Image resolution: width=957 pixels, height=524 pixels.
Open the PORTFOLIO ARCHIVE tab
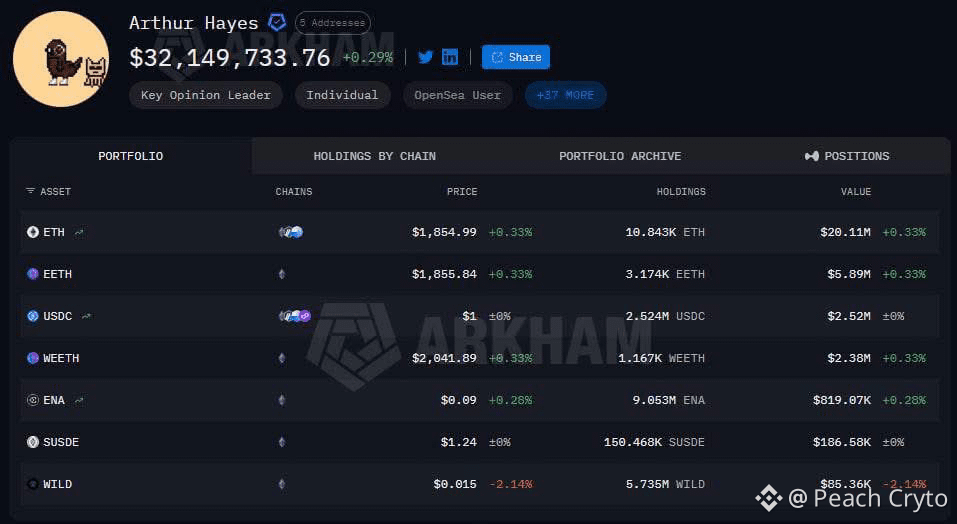620,156
